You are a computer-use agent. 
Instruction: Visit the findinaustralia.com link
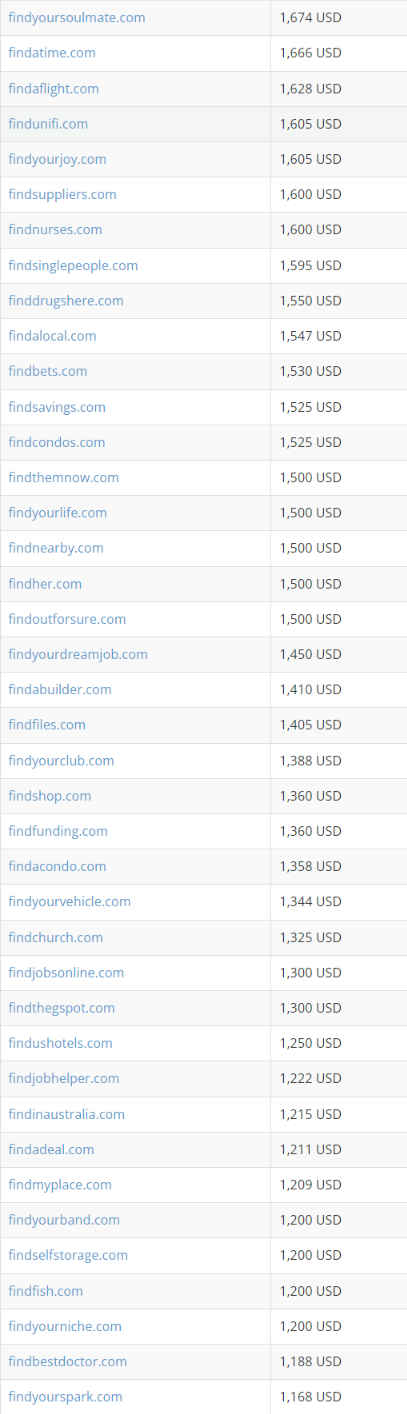[66, 1114]
